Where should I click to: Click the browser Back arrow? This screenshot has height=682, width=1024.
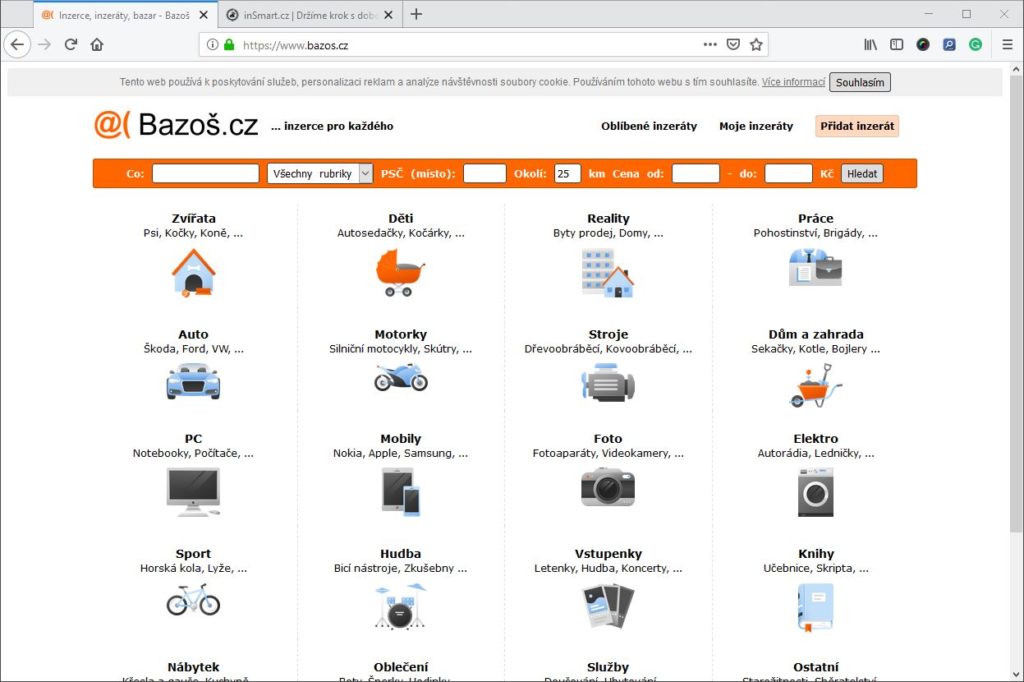point(18,44)
